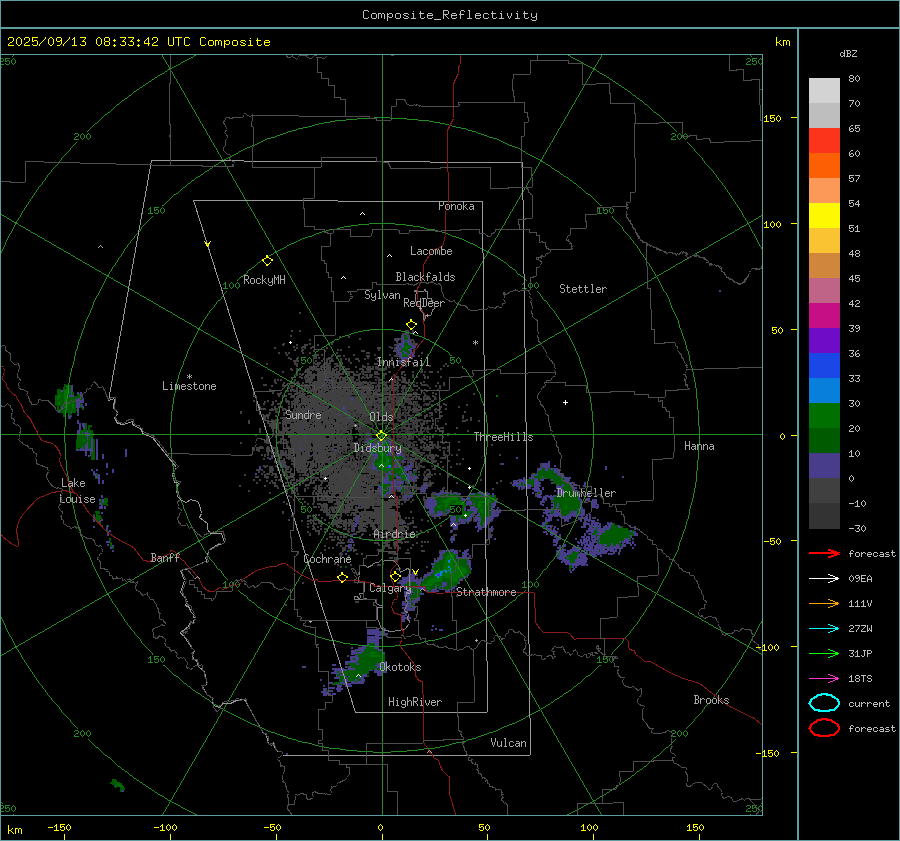Click the yellow diamond marker below RedDeer
900x841 pixels.
411,325
